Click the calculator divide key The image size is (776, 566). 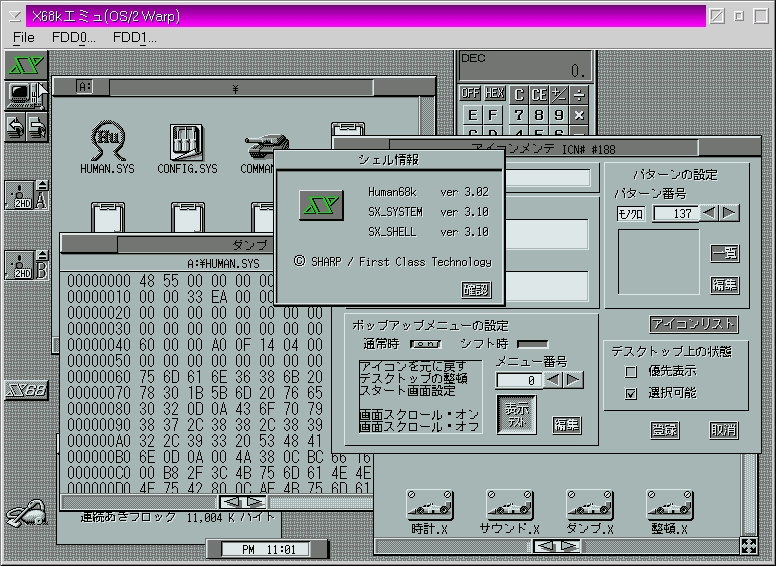click(x=579, y=94)
